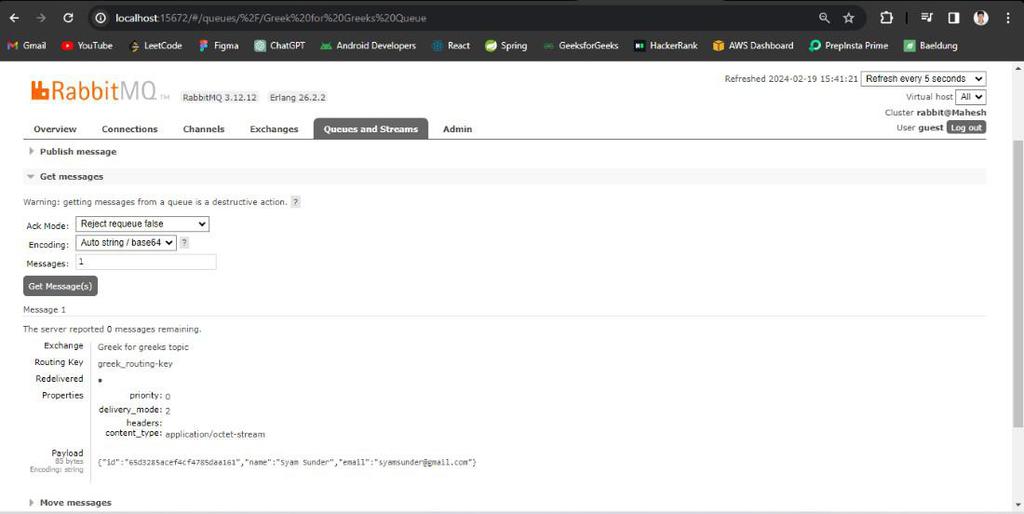Bookmark this page with the star icon
The image size is (1024, 514).
[848, 18]
